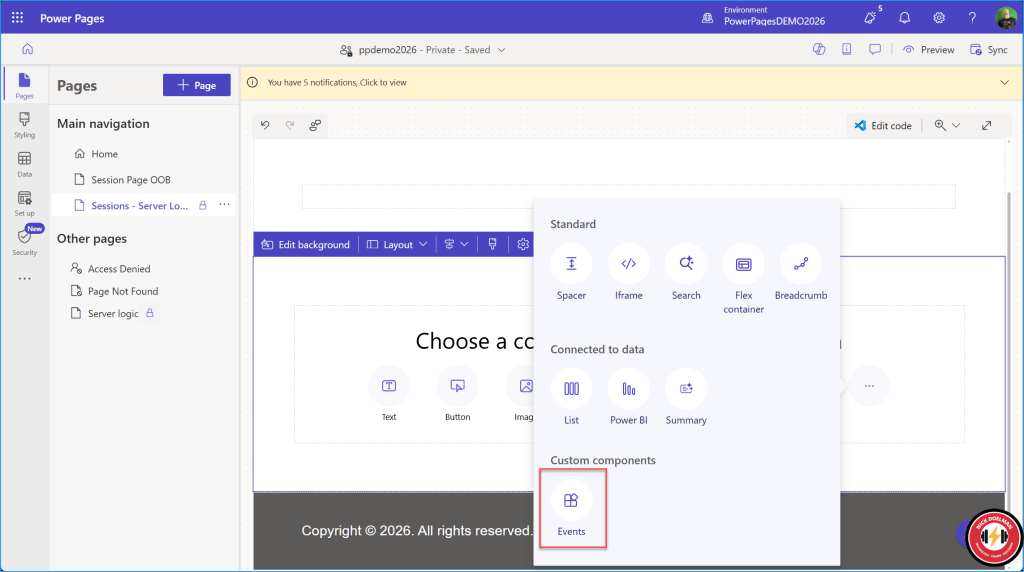1024x572 pixels.
Task: Add the Breadcrumb component
Action: point(800,265)
